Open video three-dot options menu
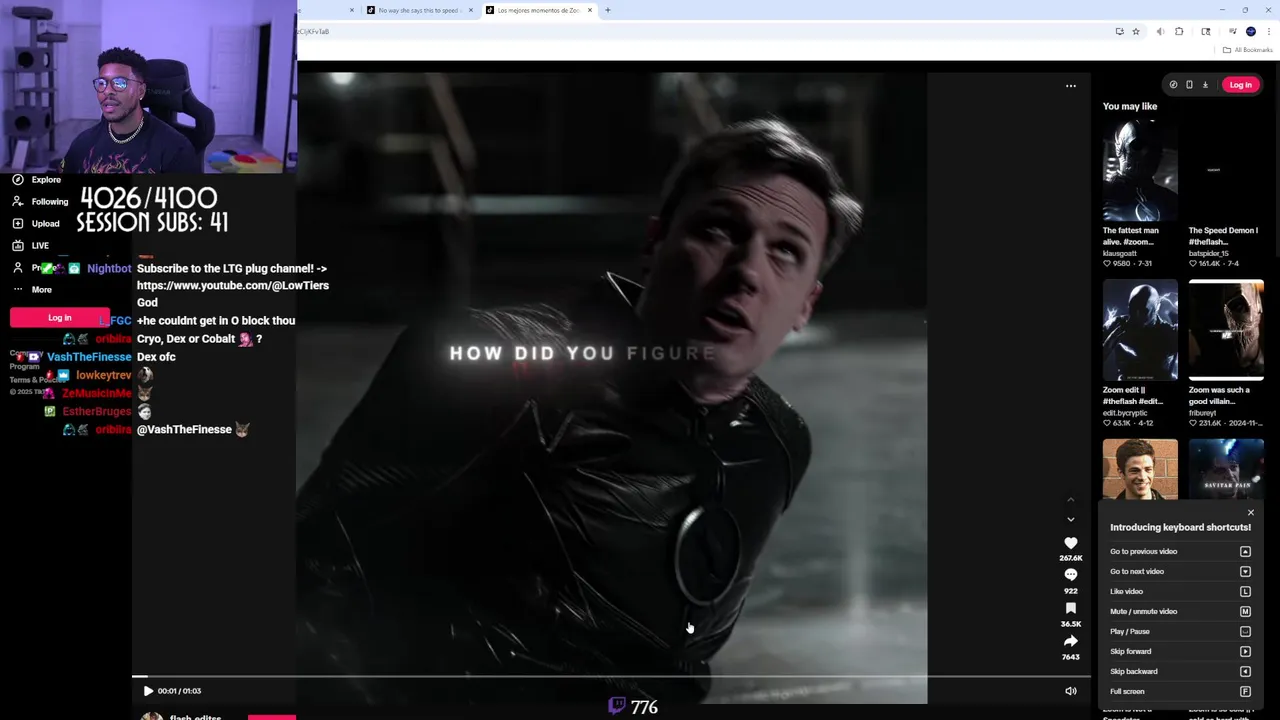 (1071, 86)
